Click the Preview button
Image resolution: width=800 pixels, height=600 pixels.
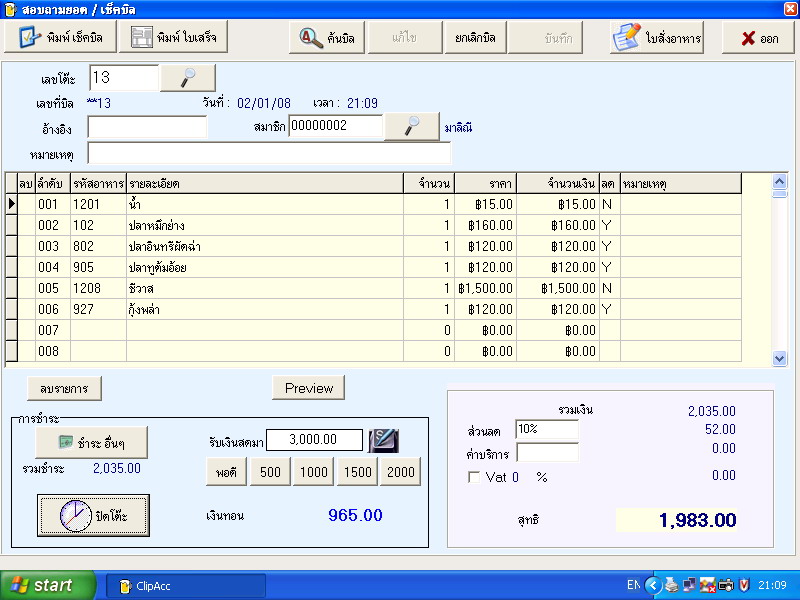pyautogui.click(x=308, y=387)
